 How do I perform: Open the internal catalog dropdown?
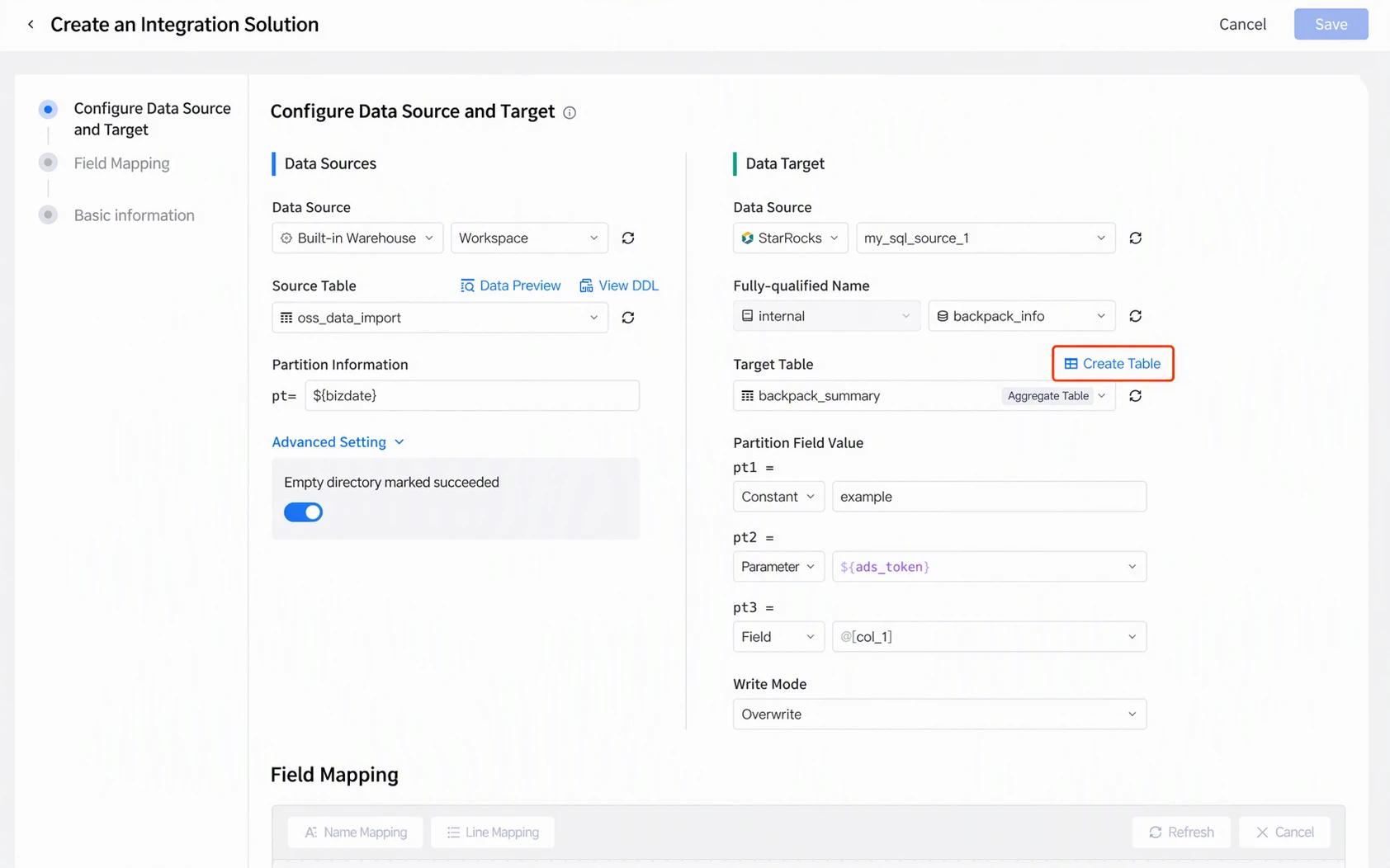pos(826,316)
